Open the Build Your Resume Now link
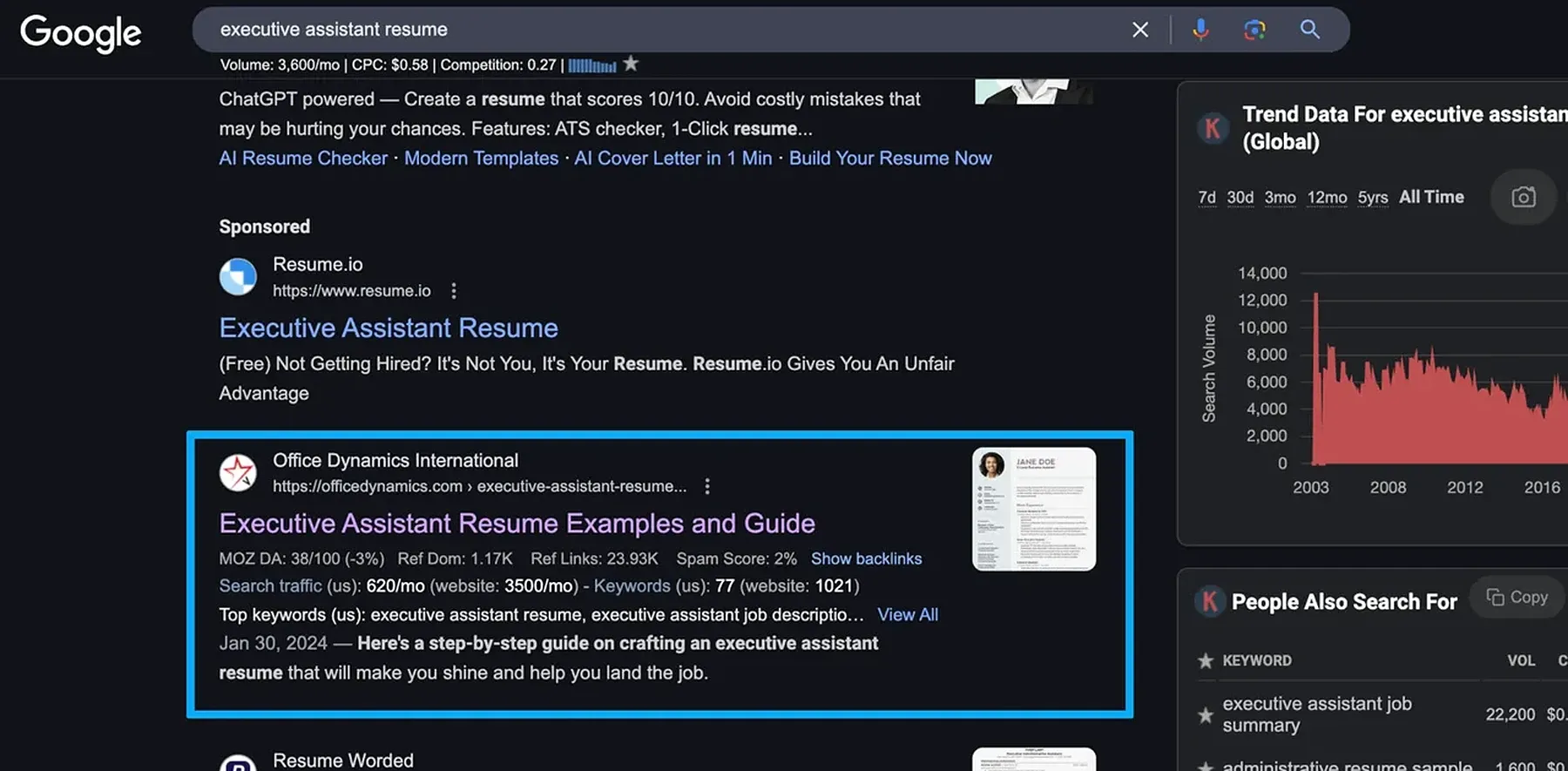The height and width of the screenshot is (771, 1568). coord(890,159)
